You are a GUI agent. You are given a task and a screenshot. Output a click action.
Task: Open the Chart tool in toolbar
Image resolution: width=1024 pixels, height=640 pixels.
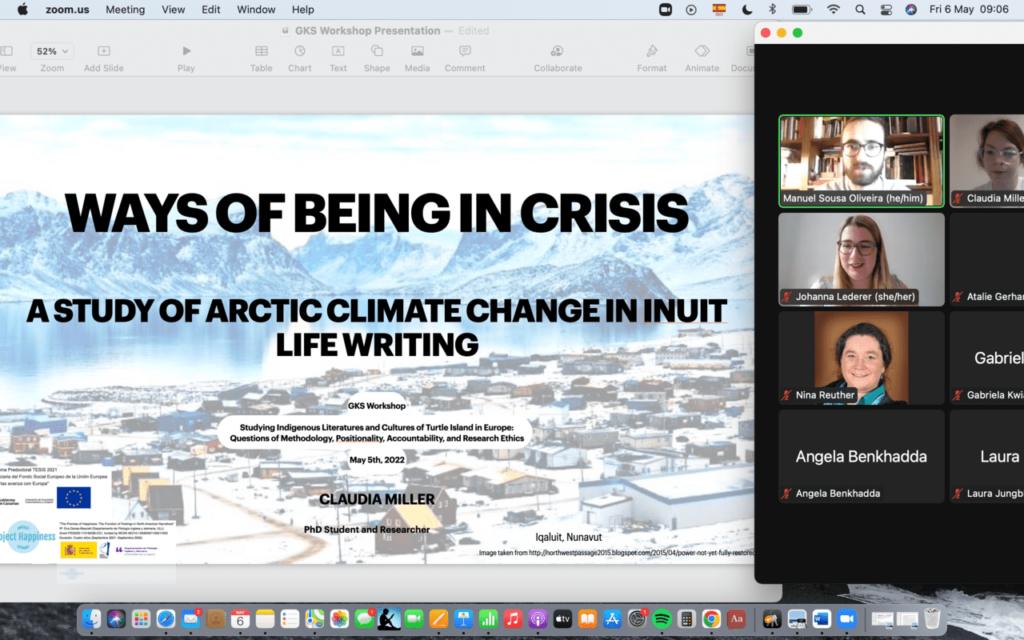300,51
